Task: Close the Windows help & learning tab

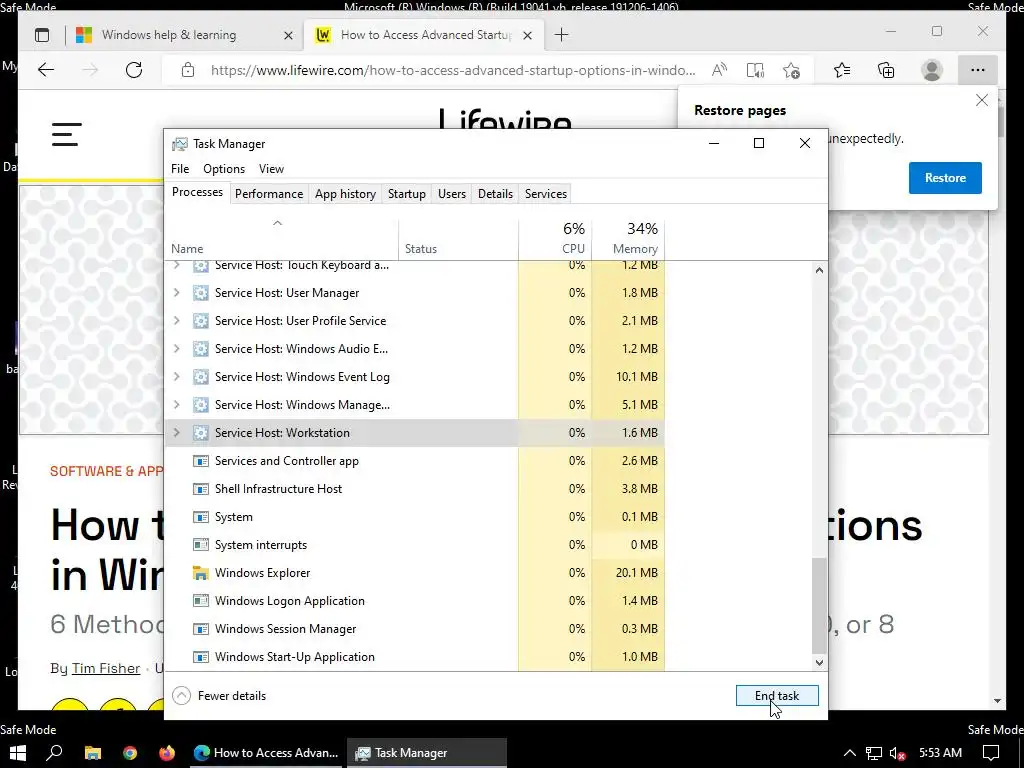Action: (288, 35)
